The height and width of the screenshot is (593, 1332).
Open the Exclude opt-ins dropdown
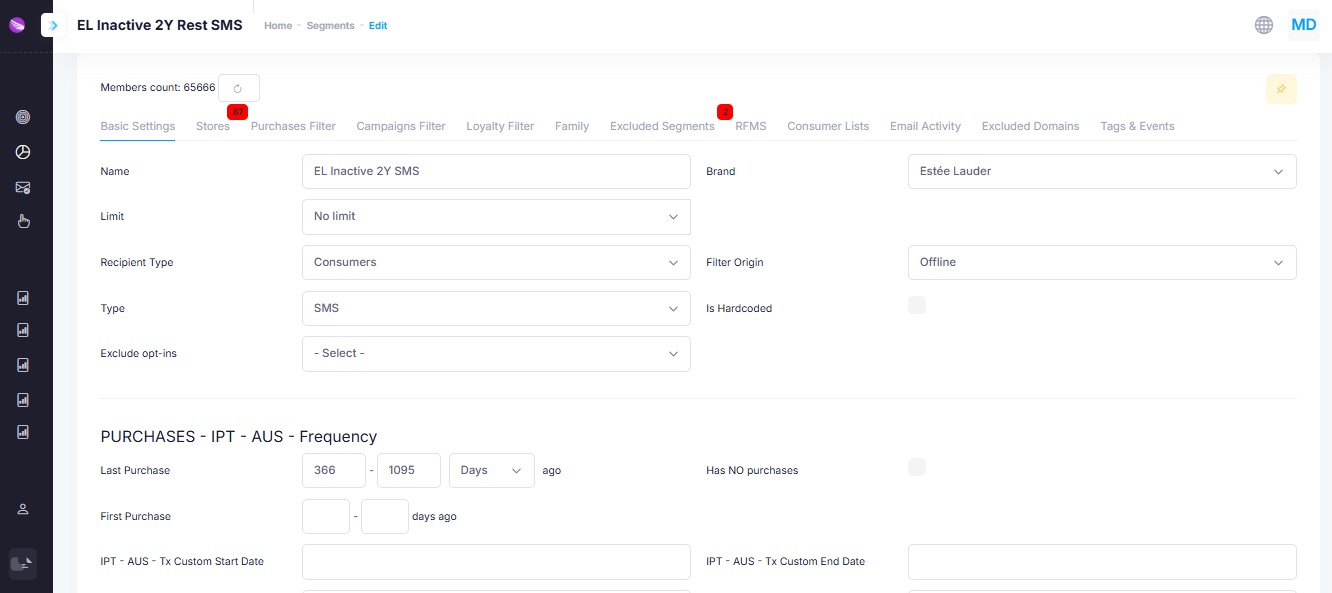pyautogui.click(x=496, y=353)
